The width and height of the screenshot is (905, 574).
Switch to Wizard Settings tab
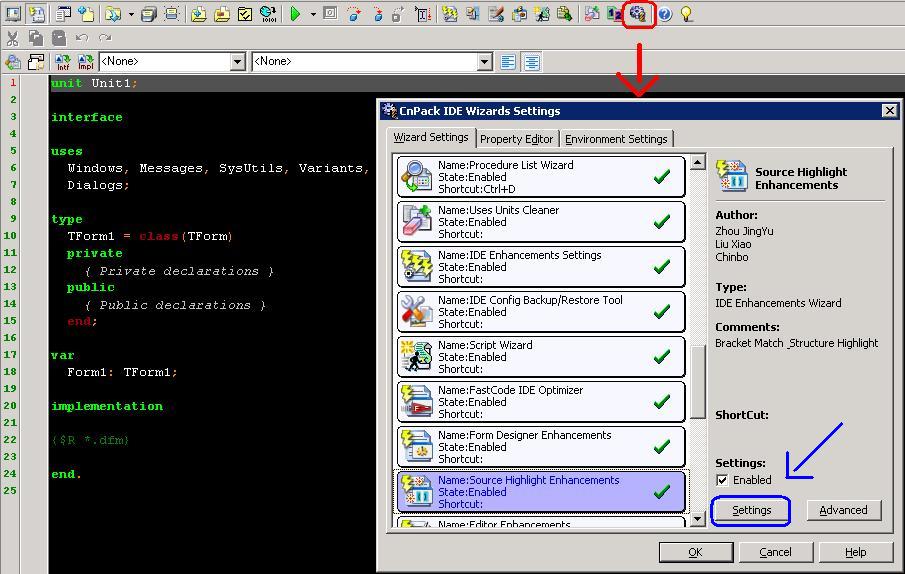[x=431, y=137]
